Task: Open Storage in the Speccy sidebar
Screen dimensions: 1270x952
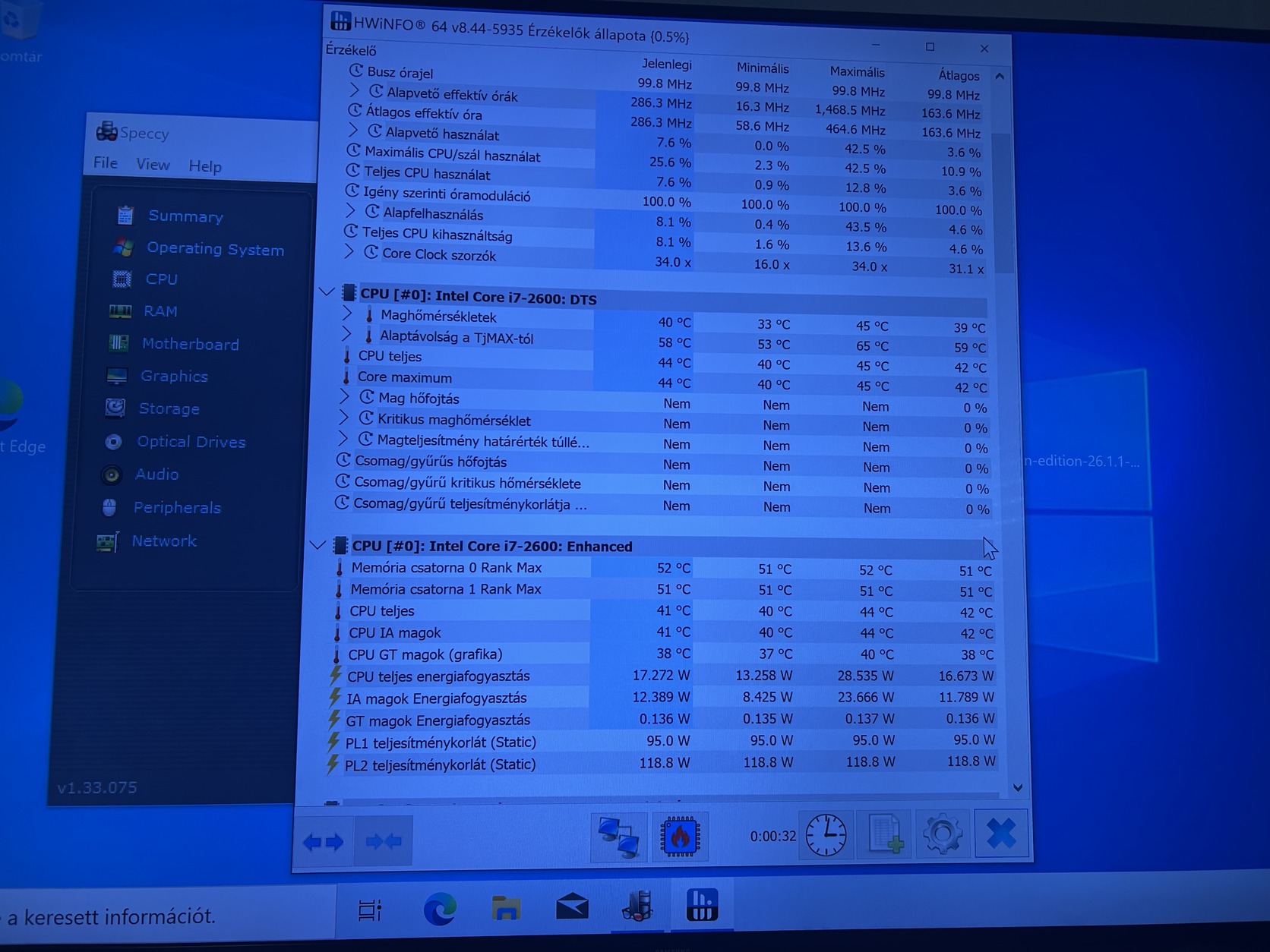Action: 169,408
